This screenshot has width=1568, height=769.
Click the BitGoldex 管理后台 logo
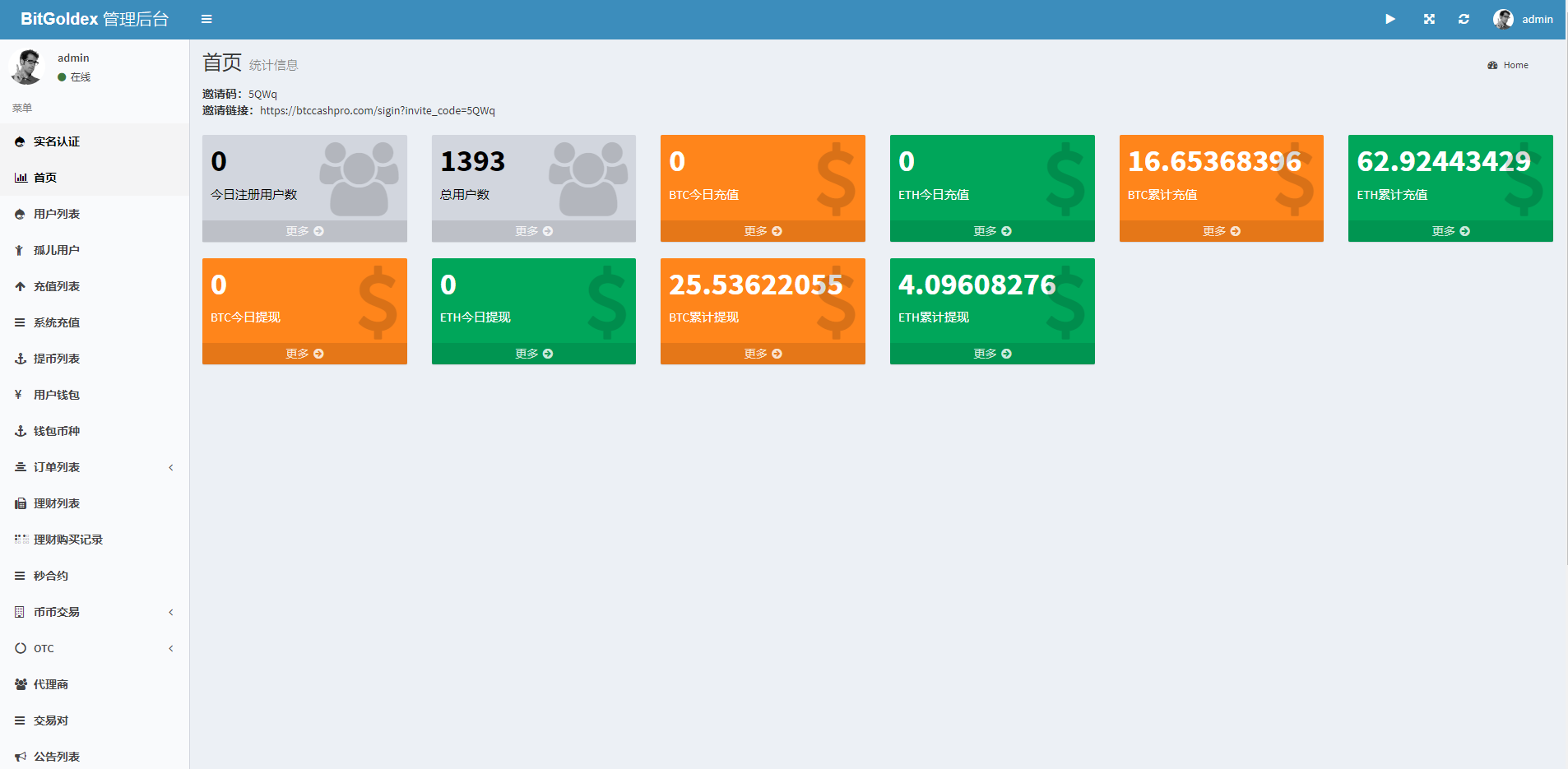tap(95, 19)
